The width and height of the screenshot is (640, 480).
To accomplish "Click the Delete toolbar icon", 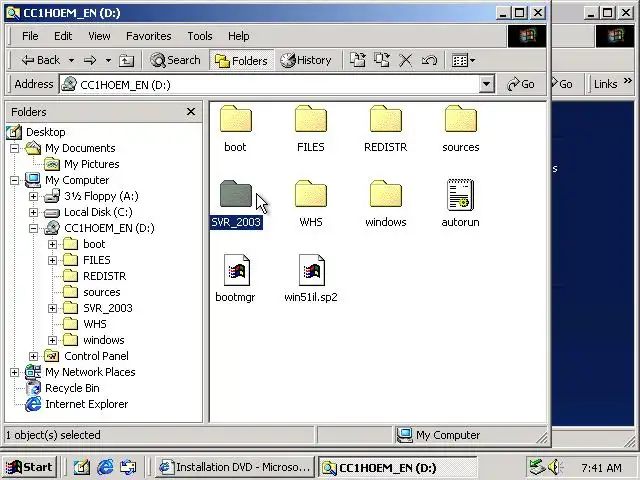I will click(x=405, y=60).
